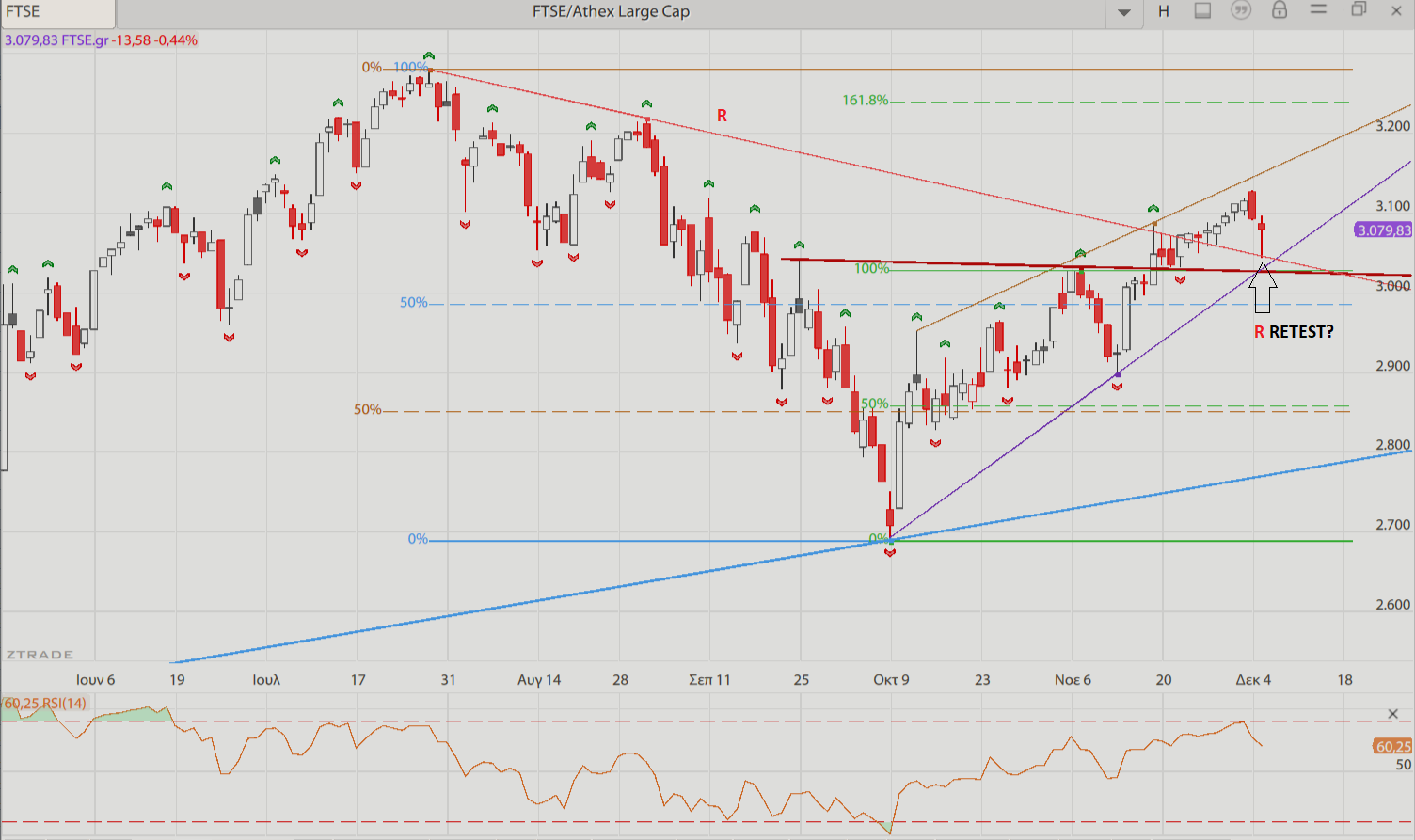Select the blue 50% retracement label
The image size is (1415, 840).
click(414, 303)
